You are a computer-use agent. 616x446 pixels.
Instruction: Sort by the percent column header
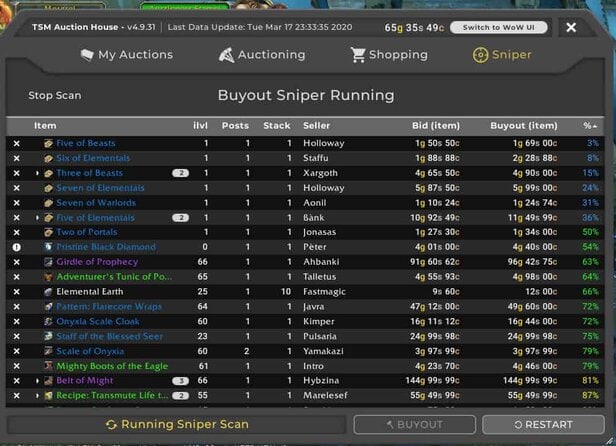[590, 126]
